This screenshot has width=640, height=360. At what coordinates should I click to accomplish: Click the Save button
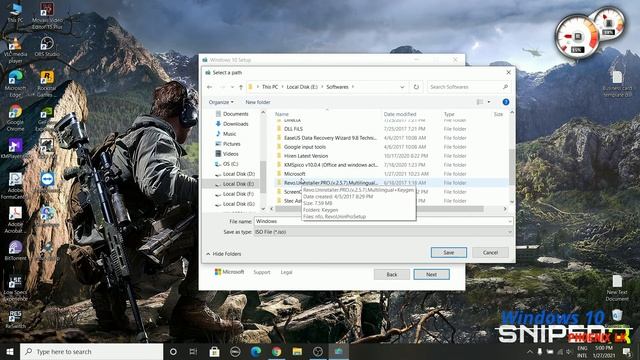coord(449,253)
